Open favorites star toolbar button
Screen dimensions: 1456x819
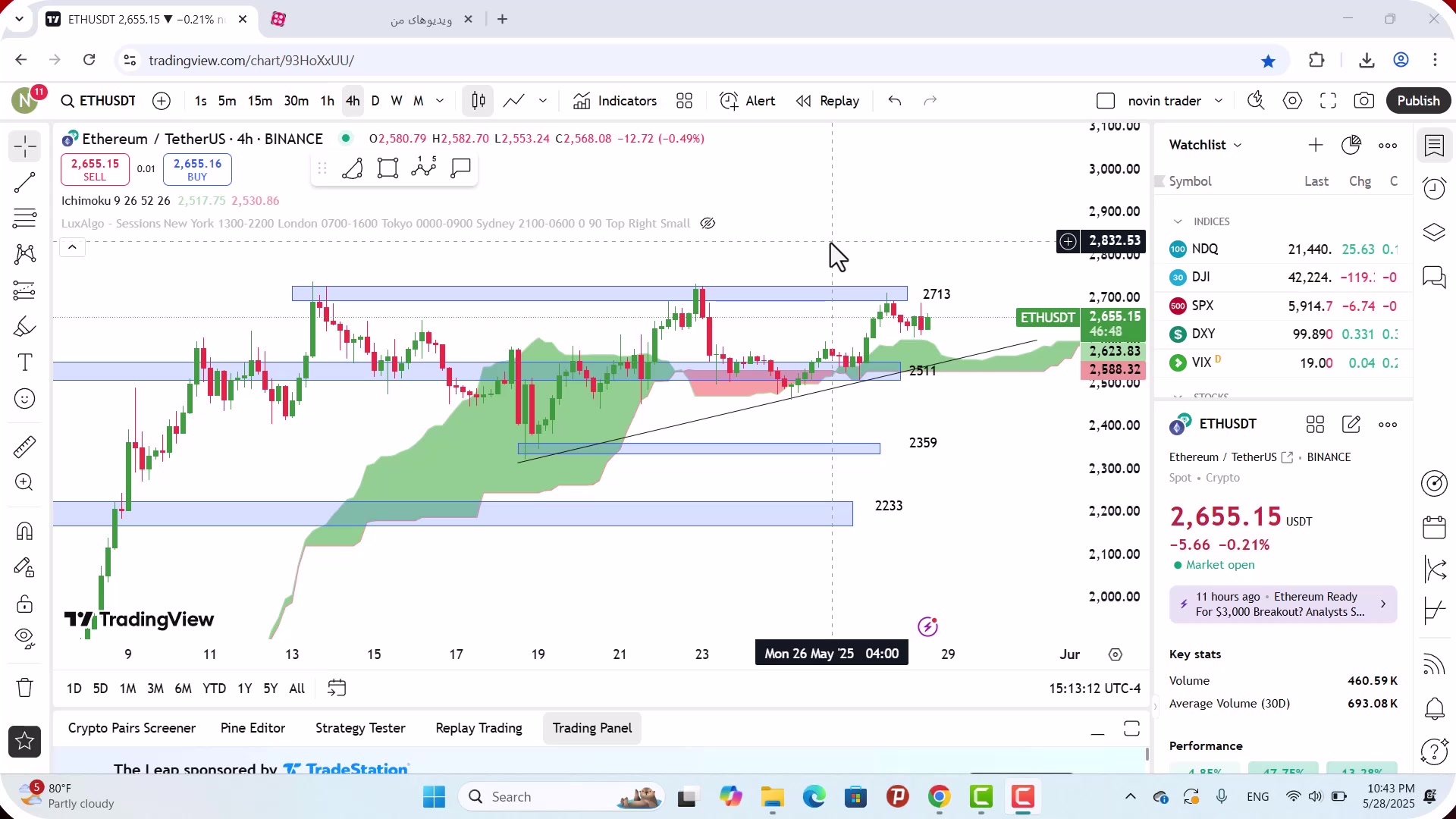24,741
